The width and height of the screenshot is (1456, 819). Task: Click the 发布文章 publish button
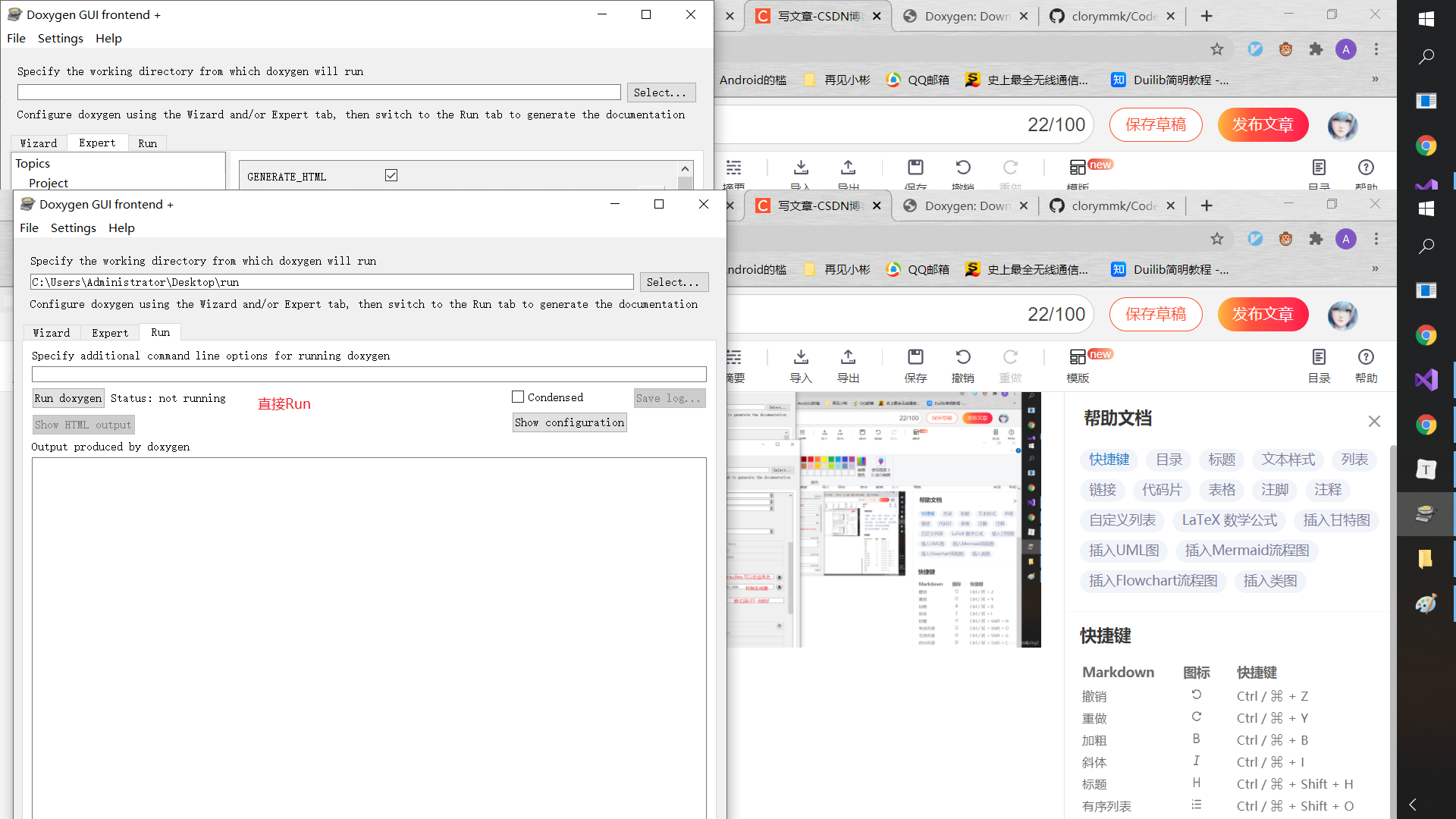tap(1263, 314)
